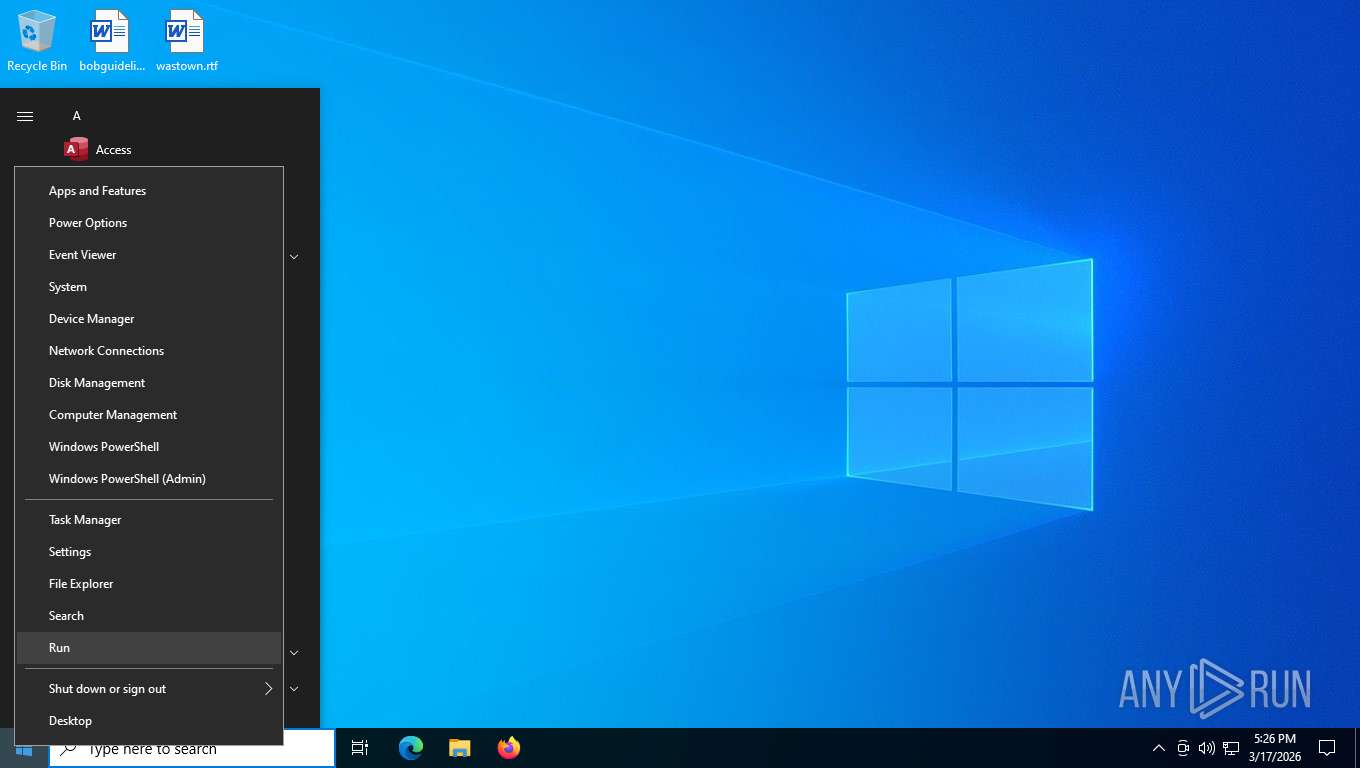
Task: Open the Action Center notifications icon
Action: [1327, 748]
